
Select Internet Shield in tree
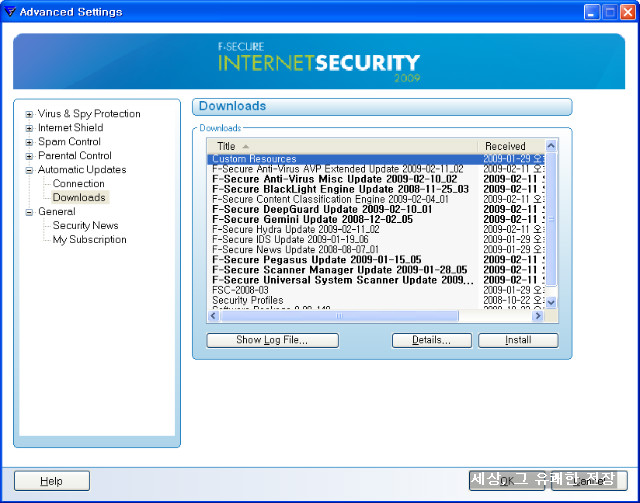coord(70,127)
